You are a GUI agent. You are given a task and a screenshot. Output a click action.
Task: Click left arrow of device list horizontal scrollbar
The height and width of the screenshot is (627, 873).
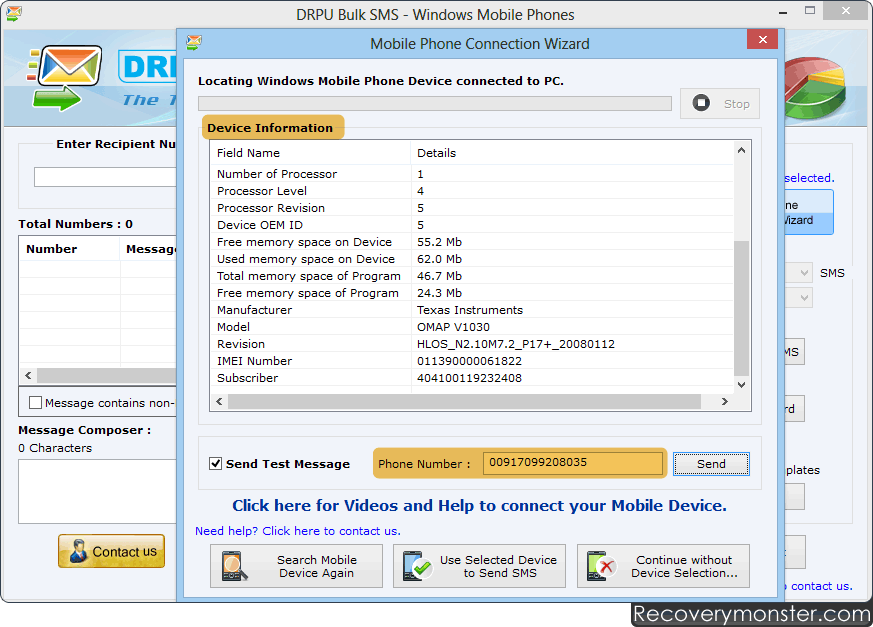tap(219, 401)
